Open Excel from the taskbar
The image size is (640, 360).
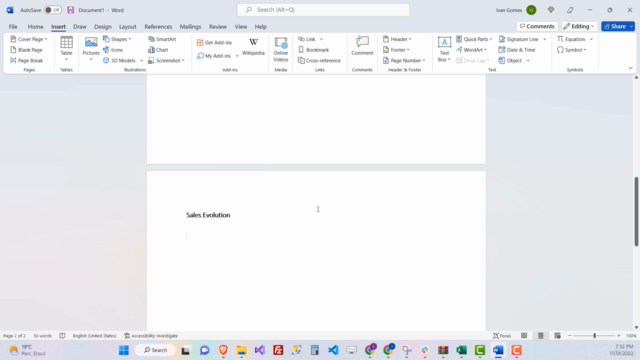pos(461,350)
